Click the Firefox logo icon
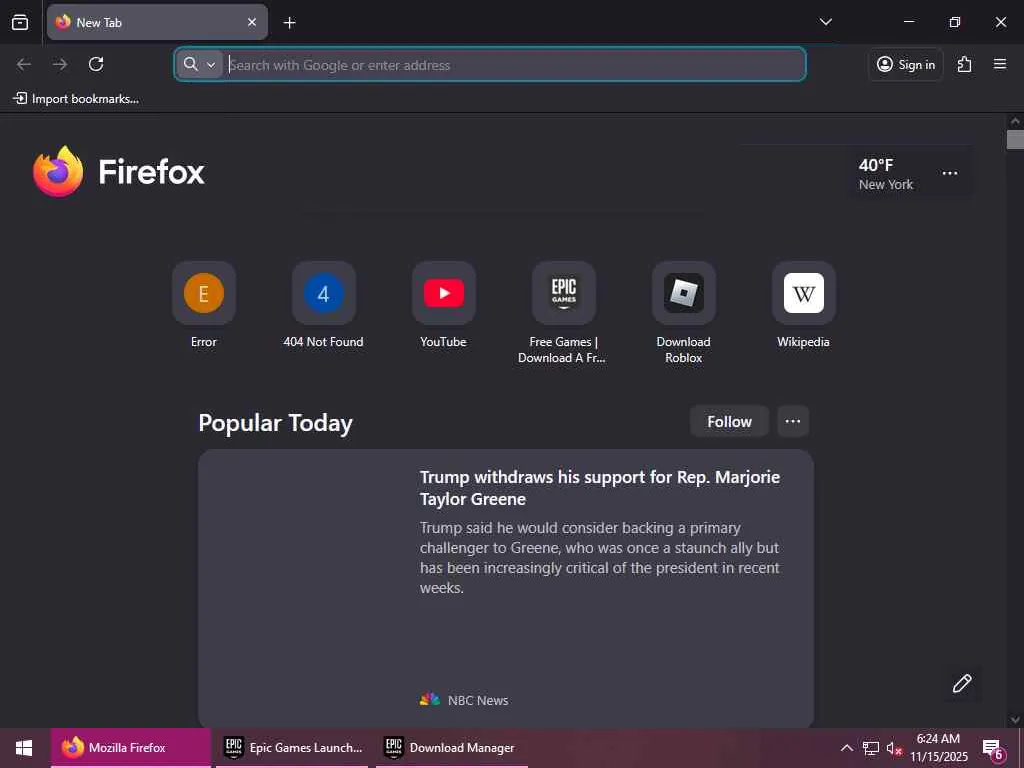Image resolution: width=1024 pixels, height=768 pixels. 58,171
